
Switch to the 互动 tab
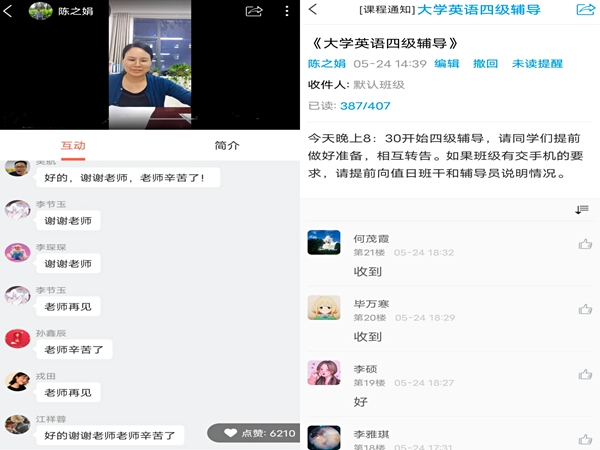73,145
